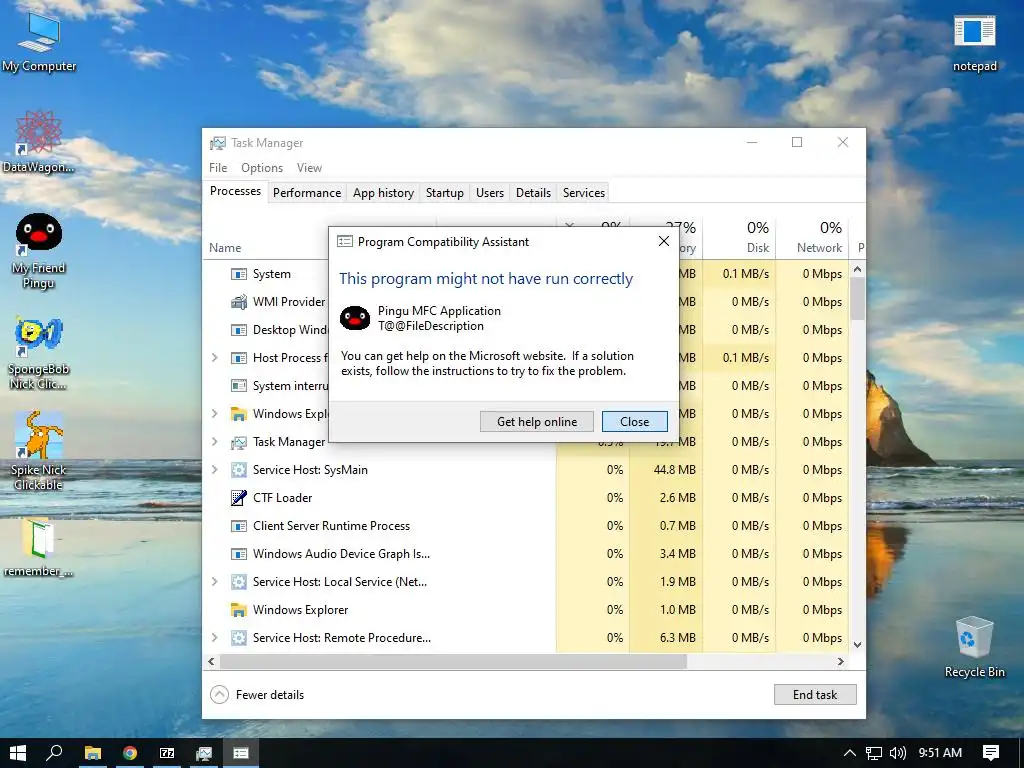Screen dimensions: 1024x768
Task: Switch to the Users tab
Action: pyautogui.click(x=490, y=193)
